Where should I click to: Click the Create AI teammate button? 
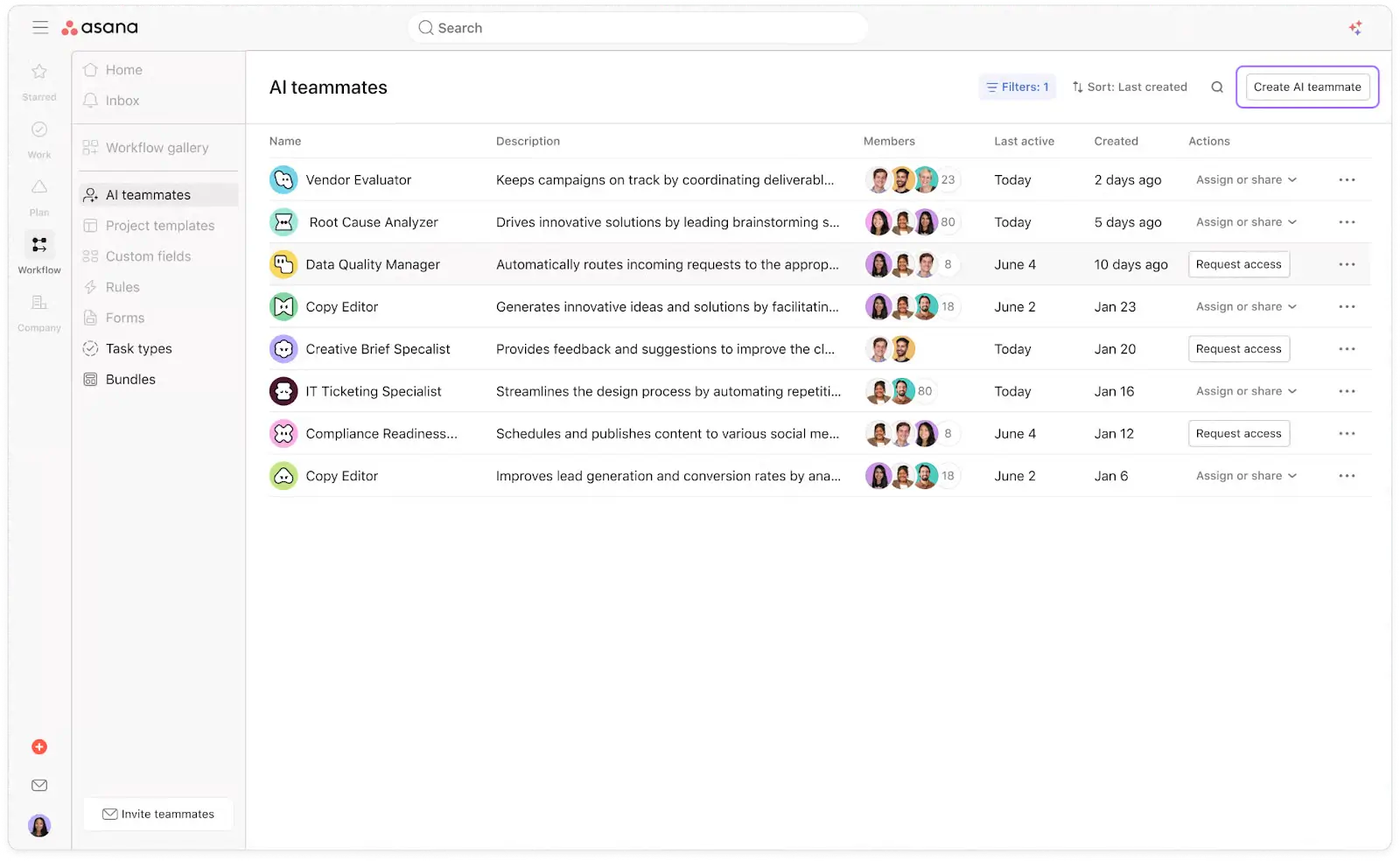[1306, 87]
